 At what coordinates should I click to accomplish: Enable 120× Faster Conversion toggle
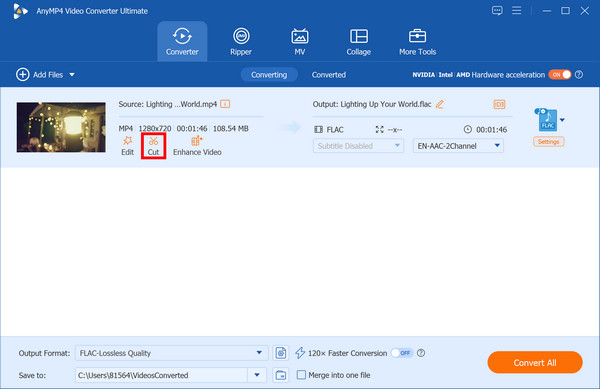402,353
